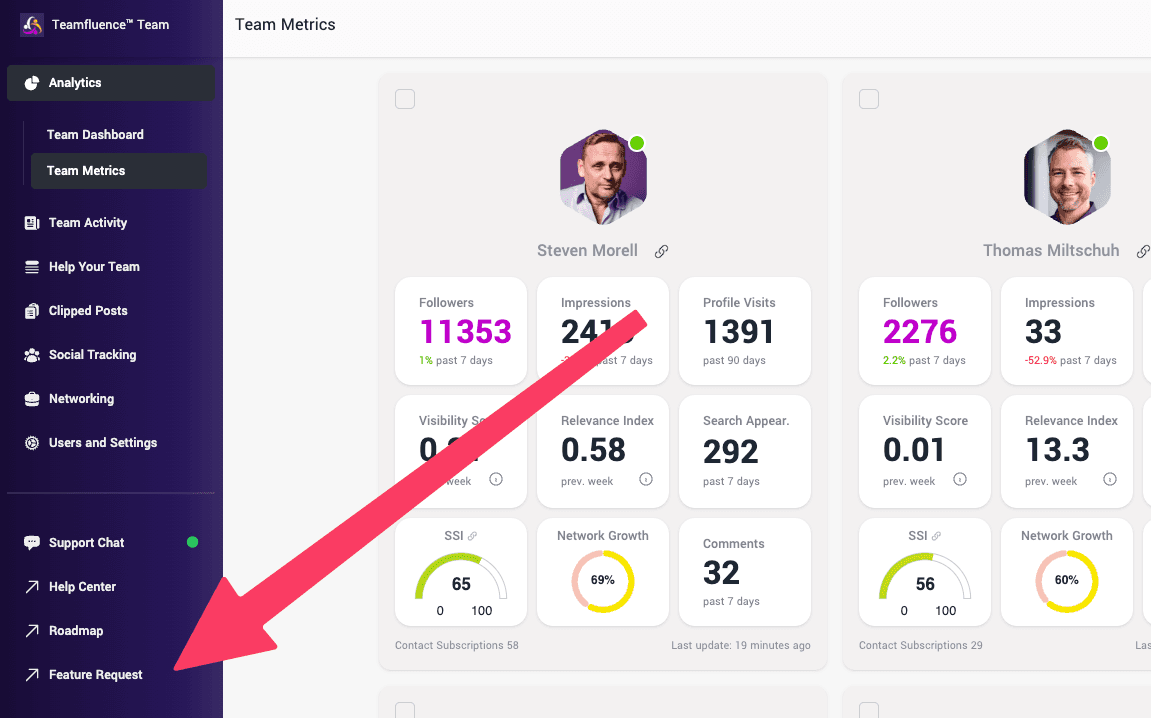Click link icon next to Steven Morell
The image size is (1151, 718).
661,251
